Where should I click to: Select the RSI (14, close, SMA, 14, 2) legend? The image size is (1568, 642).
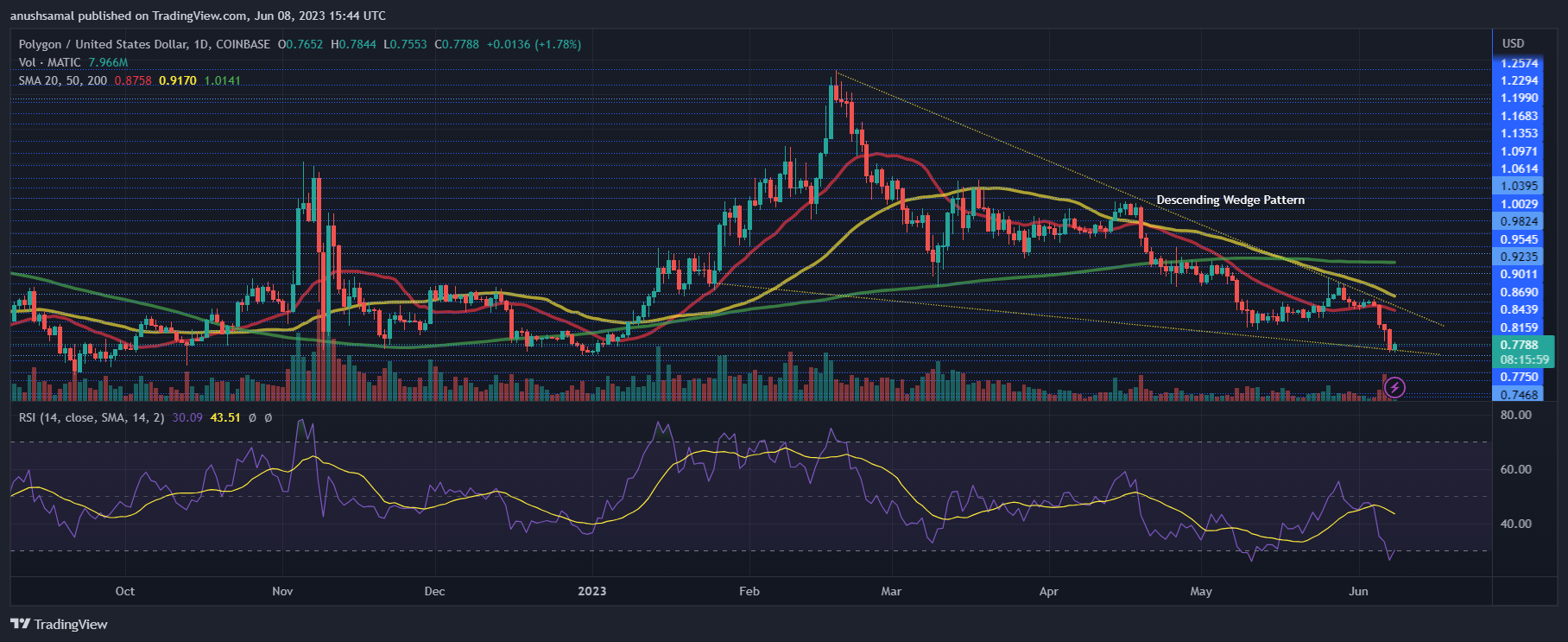[92, 417]
